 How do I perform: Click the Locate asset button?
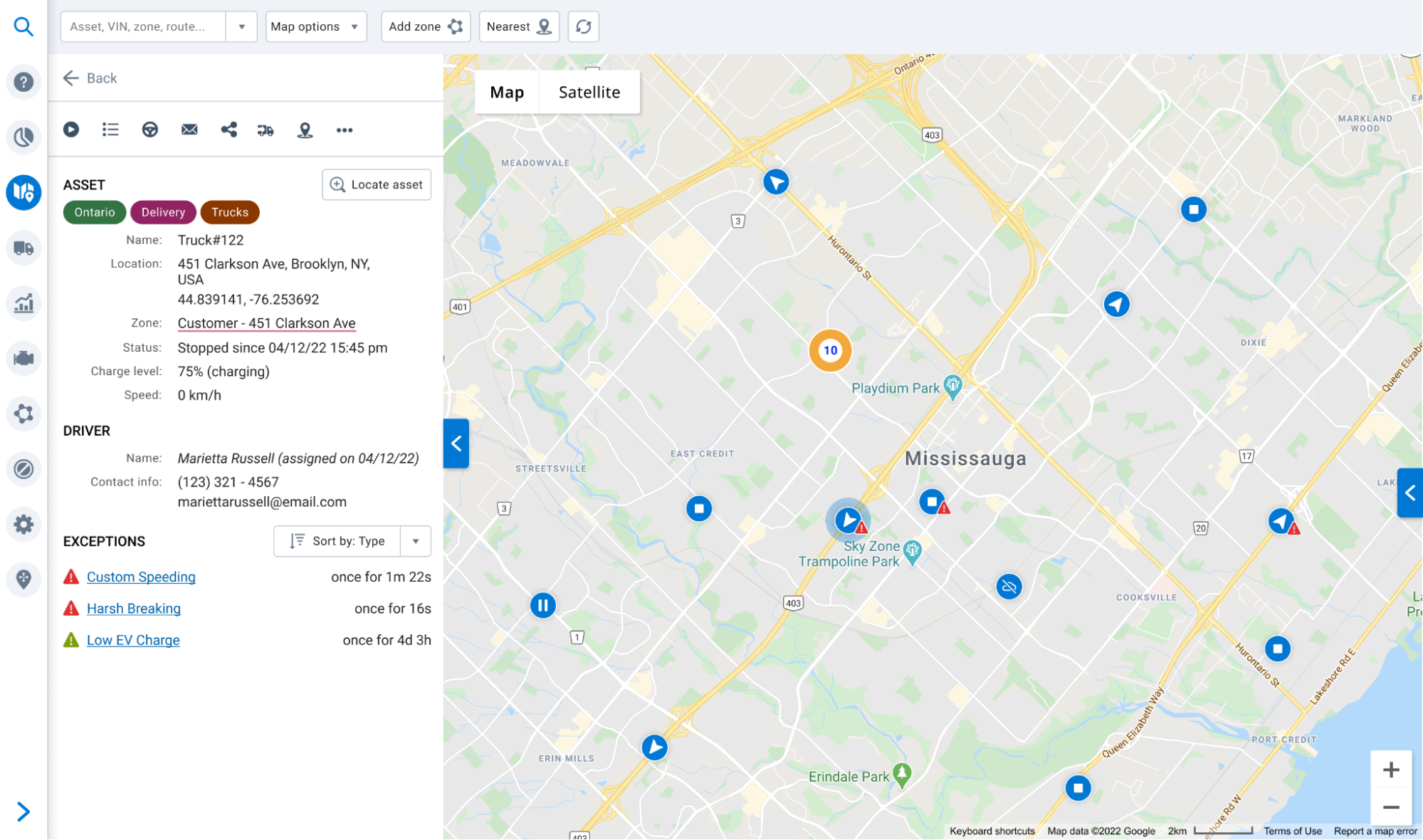point(376,184)
